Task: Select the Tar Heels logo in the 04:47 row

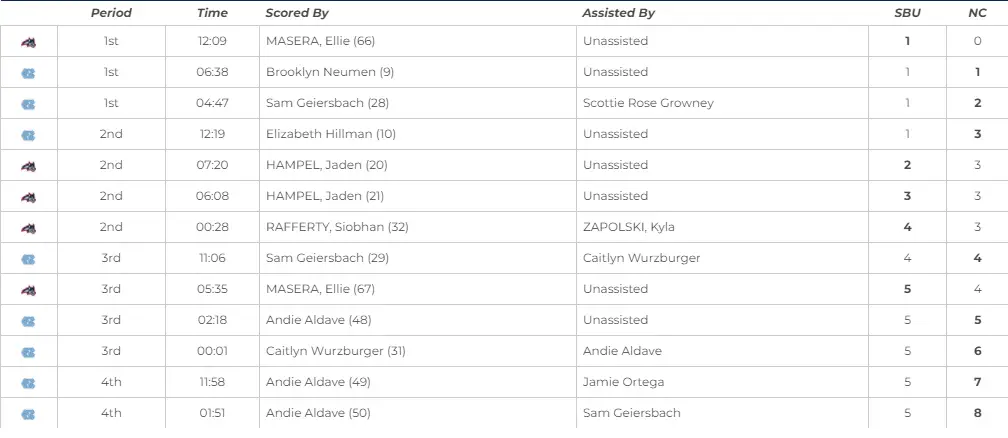Action: point(29,104)
